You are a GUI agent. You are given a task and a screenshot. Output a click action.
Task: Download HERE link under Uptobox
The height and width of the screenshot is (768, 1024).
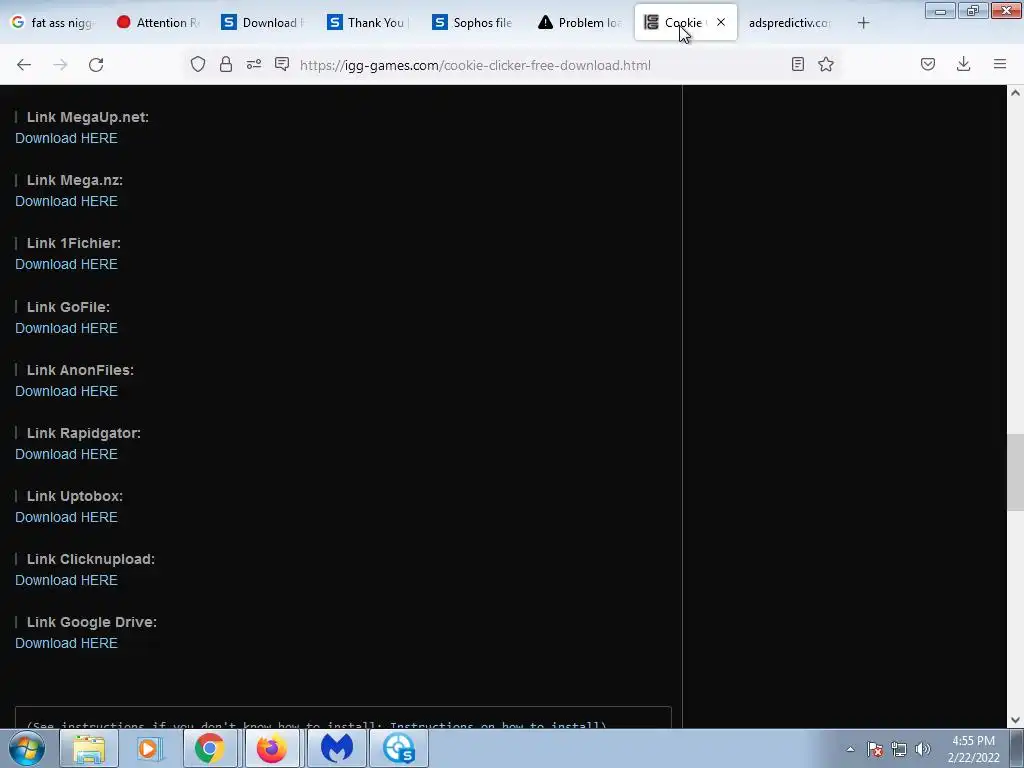point(67,517)
